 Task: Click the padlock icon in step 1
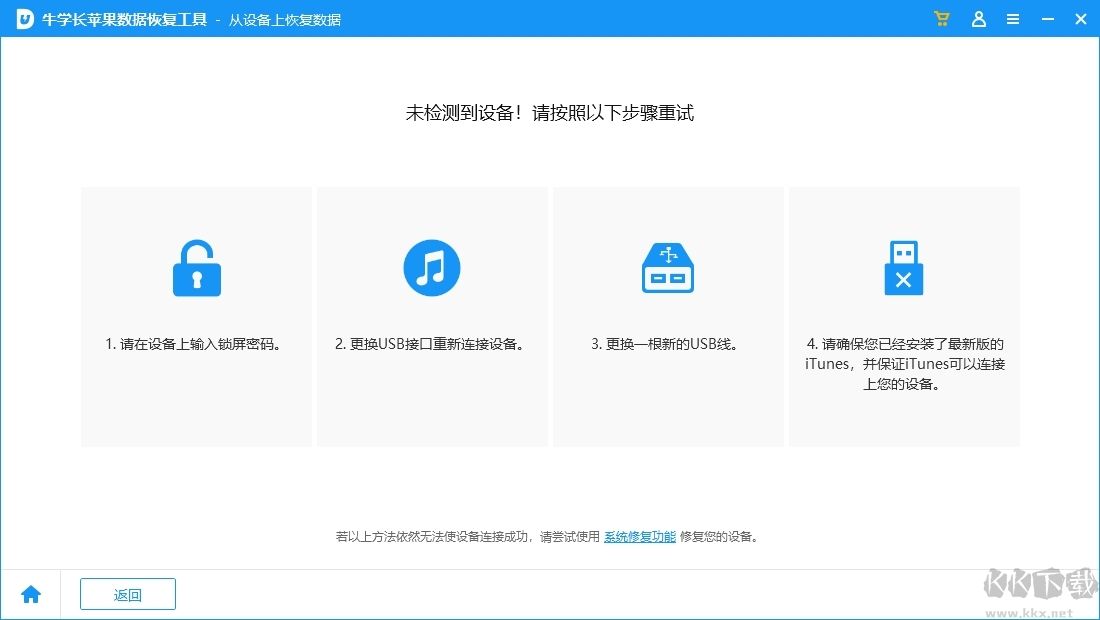[196, 266]
